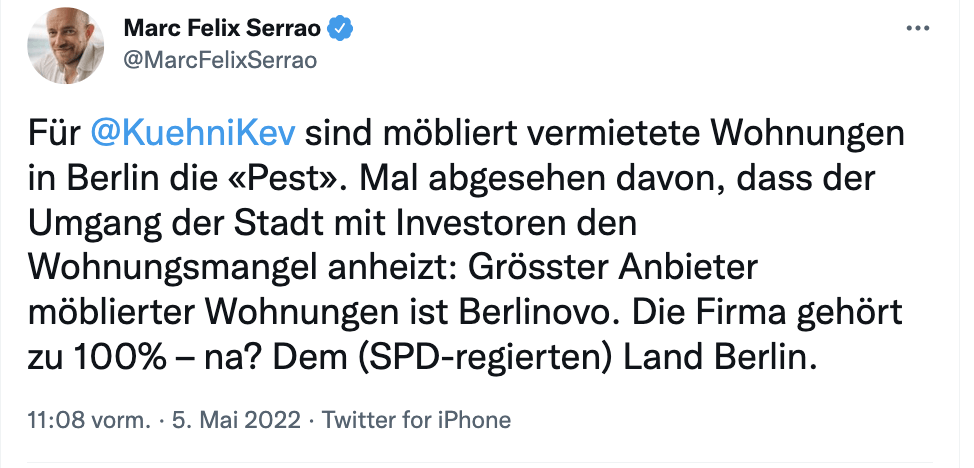Open the @KuehniKev mention
The height and width of the screenshot is (468, 974).
pyautogui.click(x=196, y=132)
